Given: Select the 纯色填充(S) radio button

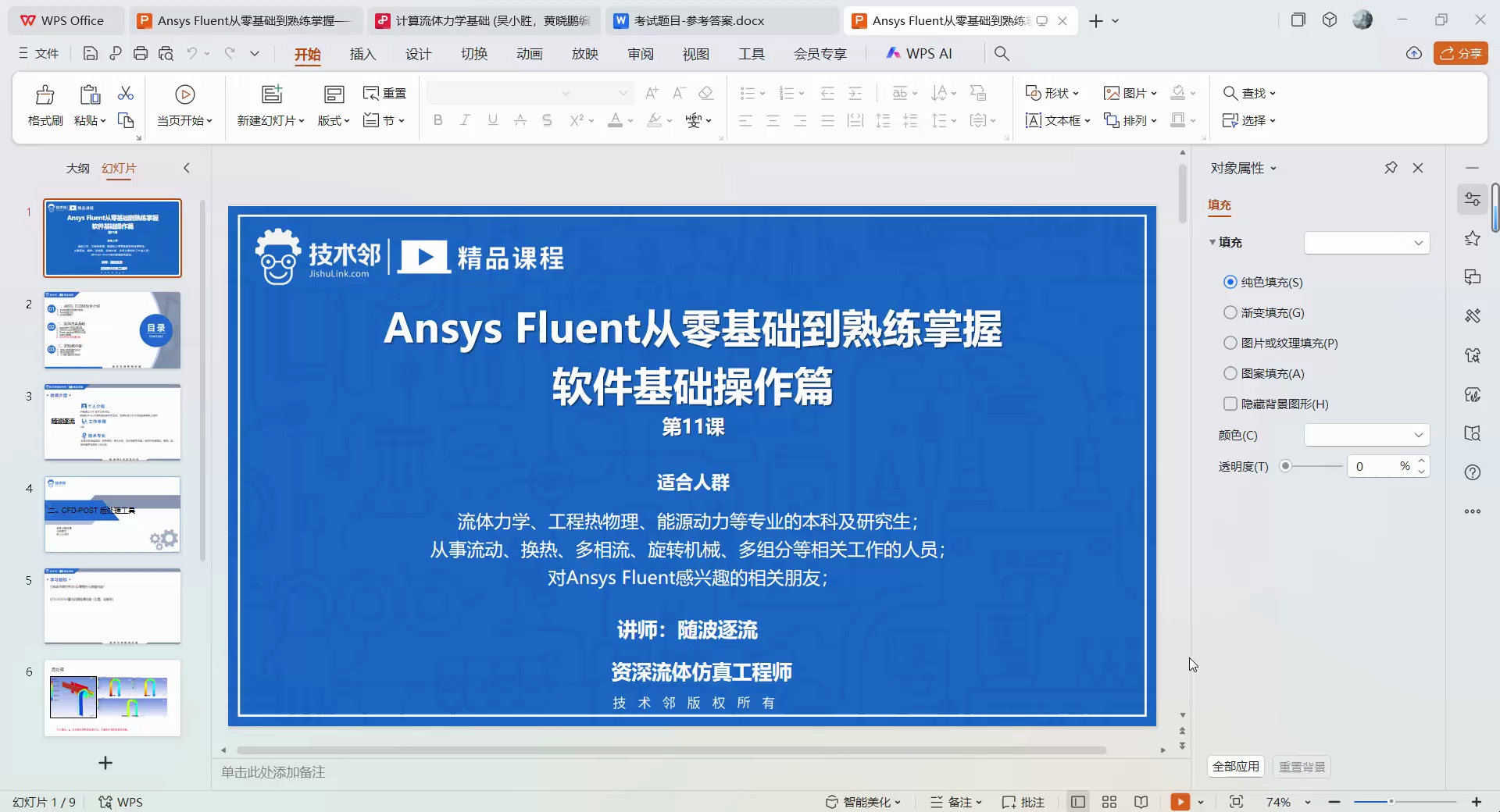Looking at the screenshot, I should tap(1229, 282).
